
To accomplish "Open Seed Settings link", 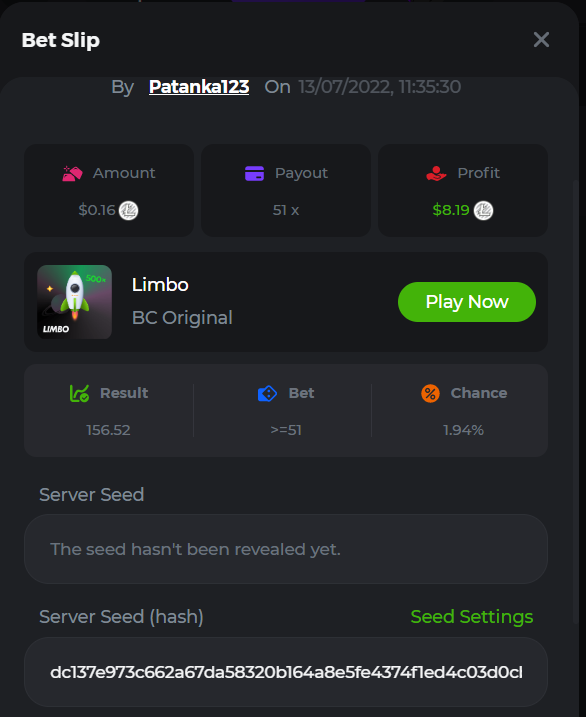I will pos(472,616).
